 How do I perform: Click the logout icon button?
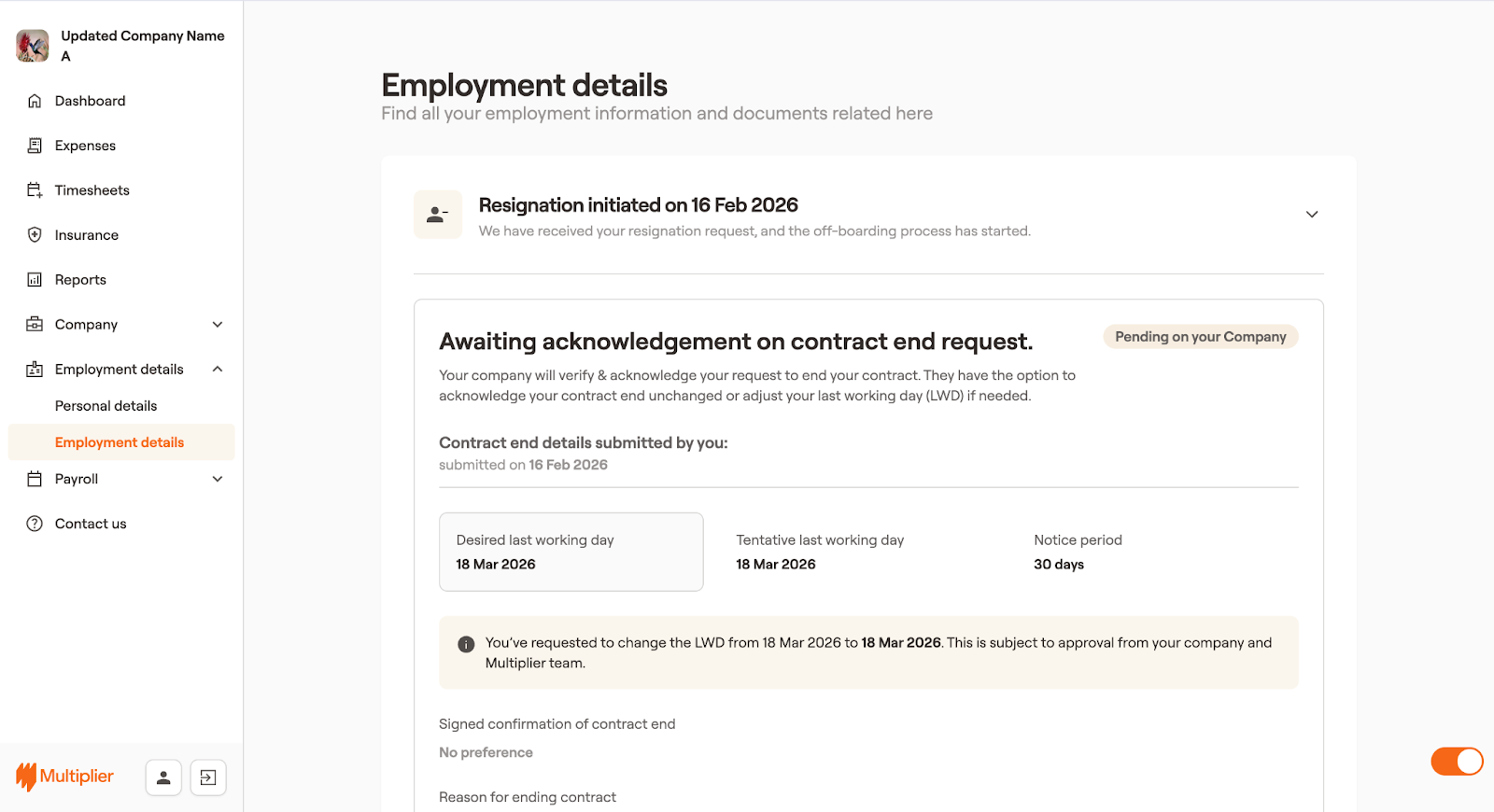tap(208, 777)
